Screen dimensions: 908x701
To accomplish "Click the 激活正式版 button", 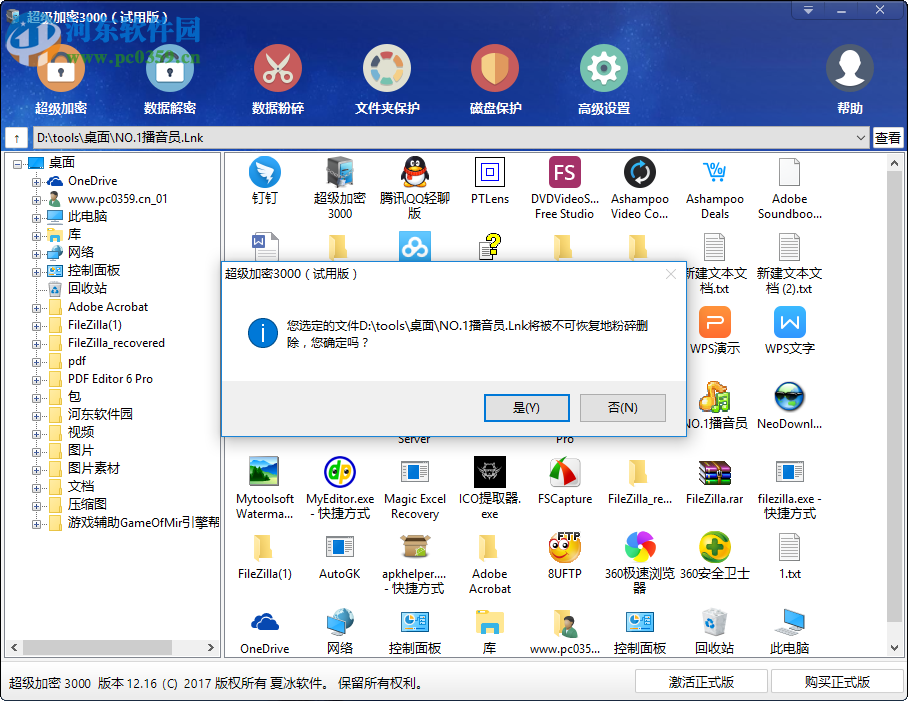I will pos(701,680).
